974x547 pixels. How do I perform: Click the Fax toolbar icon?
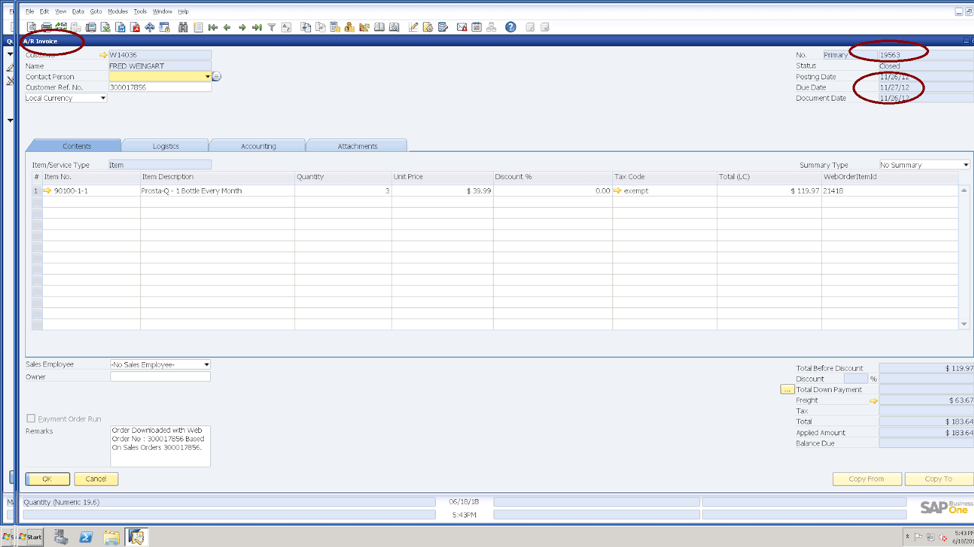pyautogui.click(x=91, y=27)
